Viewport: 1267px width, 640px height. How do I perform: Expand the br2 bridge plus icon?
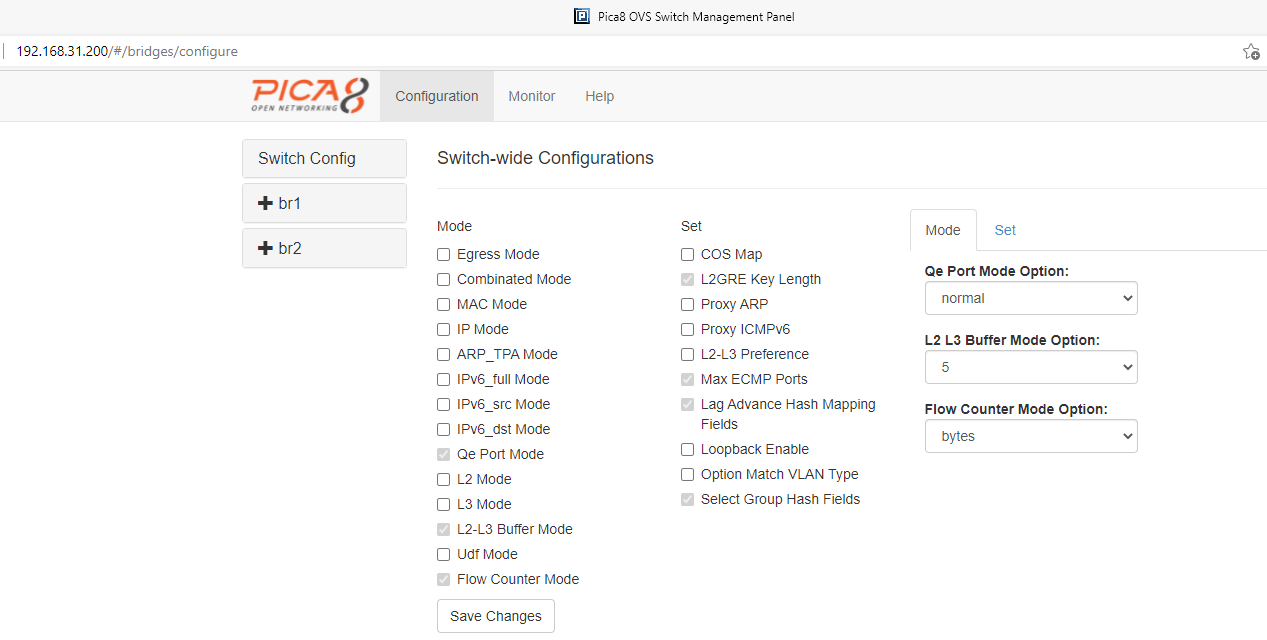click(x=265, y=248)
